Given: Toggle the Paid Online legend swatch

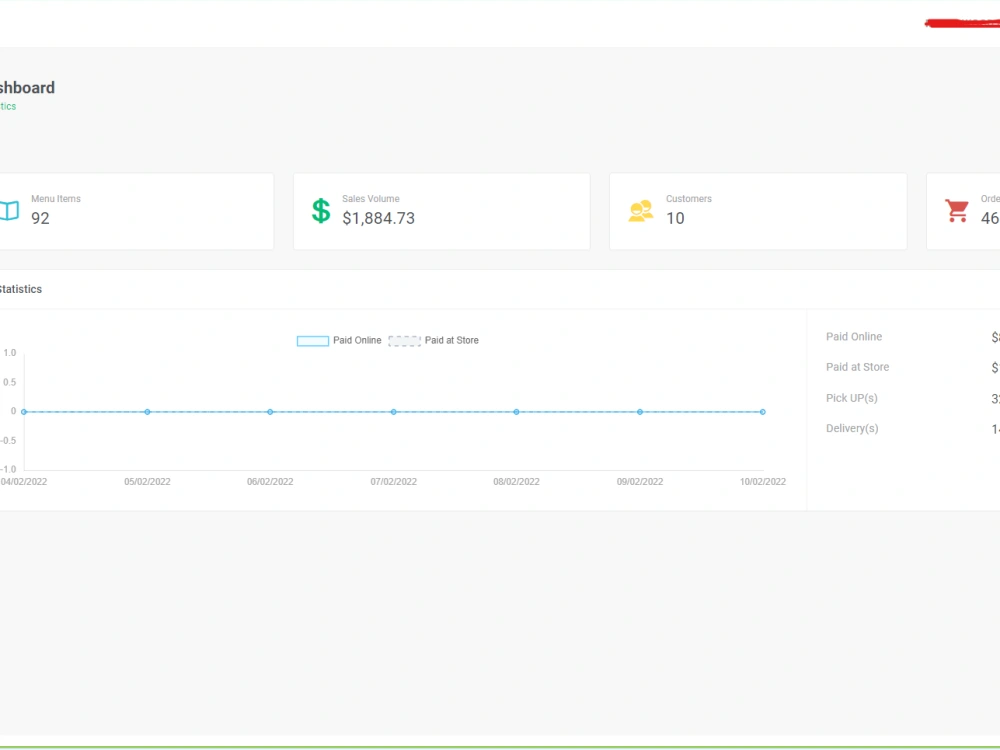Looking at the screenshot, I should pos(312,341).
